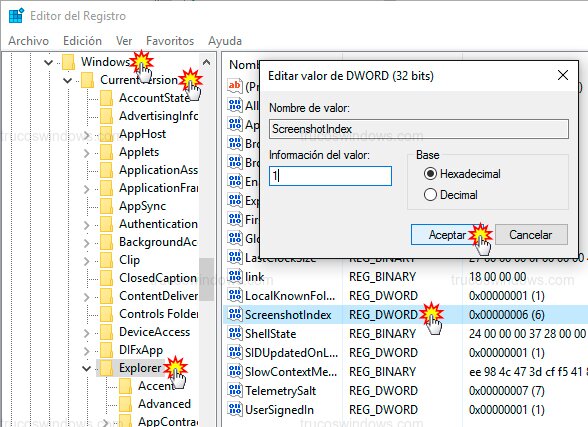Click the ClosedCaption folder icon

106,278
